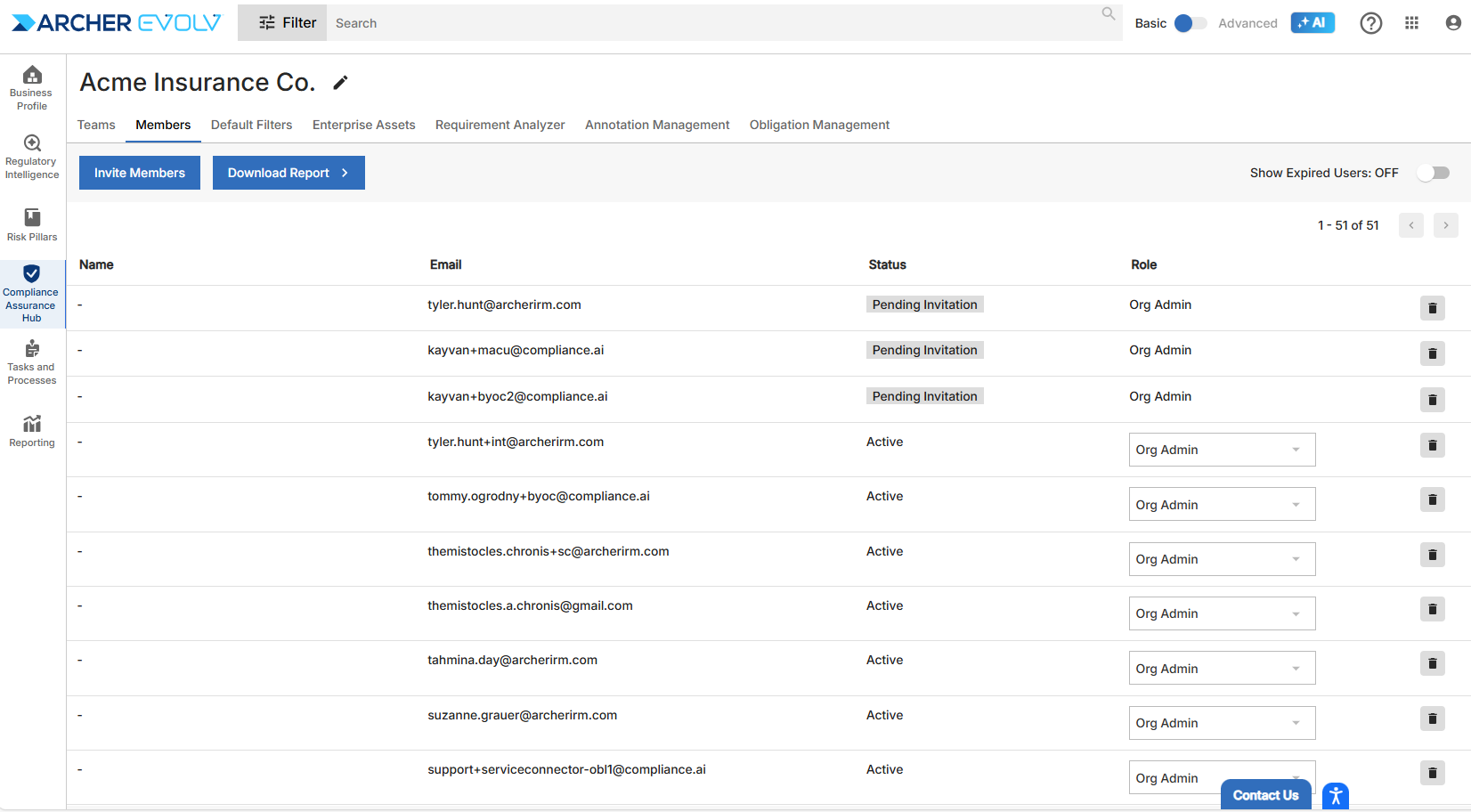
Task: Open Tasks and Processes
Action: point(32,361)
